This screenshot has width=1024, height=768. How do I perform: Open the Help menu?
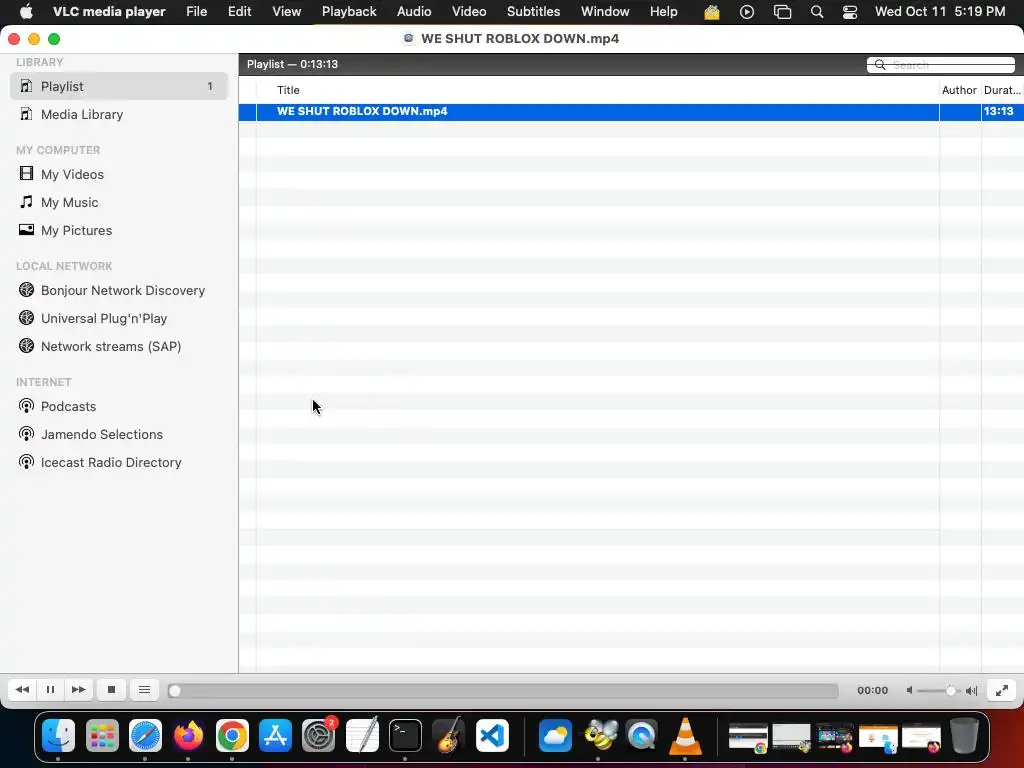click(664, 12)
